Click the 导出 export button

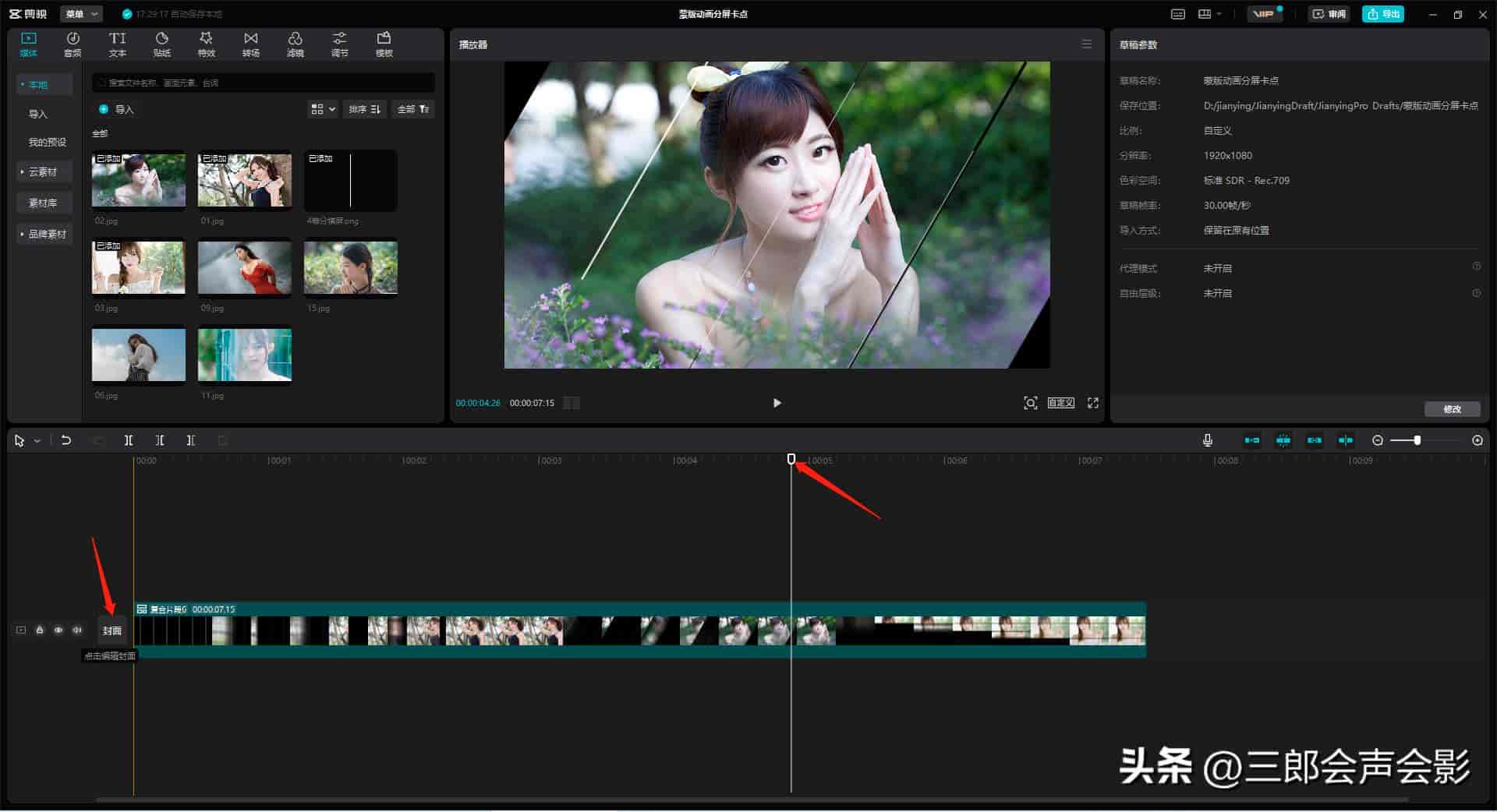[1383, 14]
